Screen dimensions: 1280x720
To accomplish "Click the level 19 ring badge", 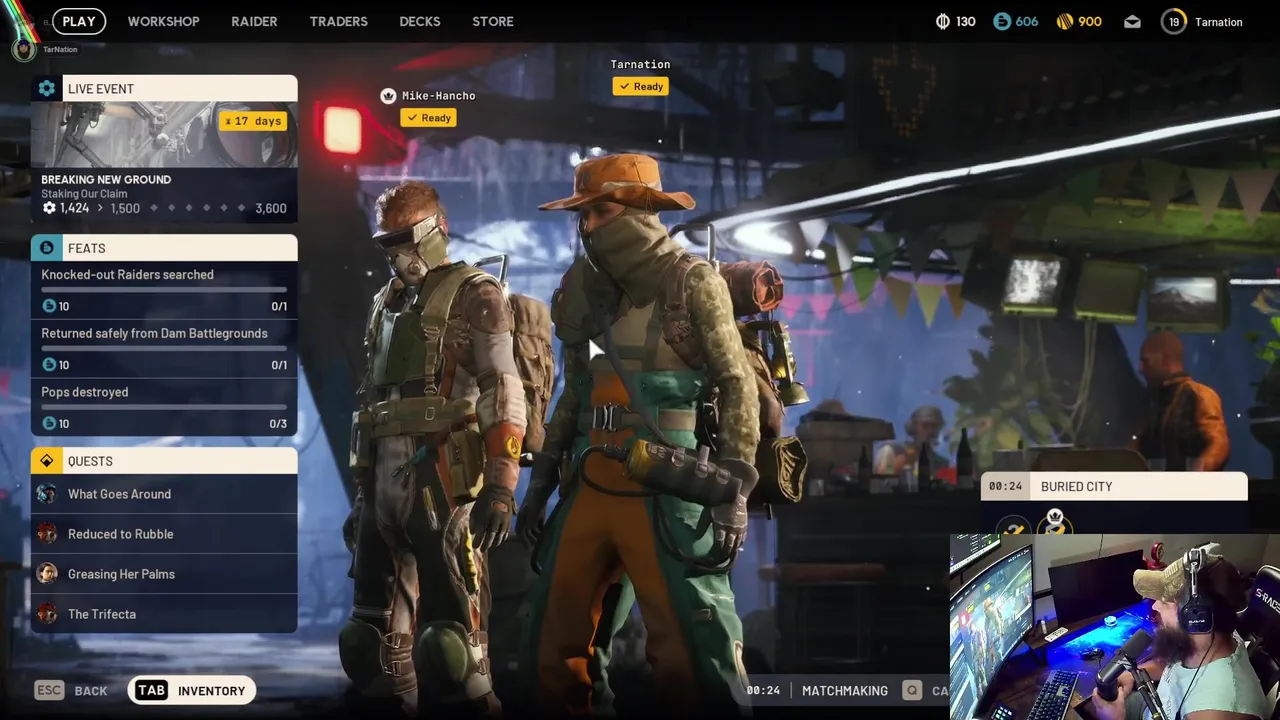I will pos(1174,22).
